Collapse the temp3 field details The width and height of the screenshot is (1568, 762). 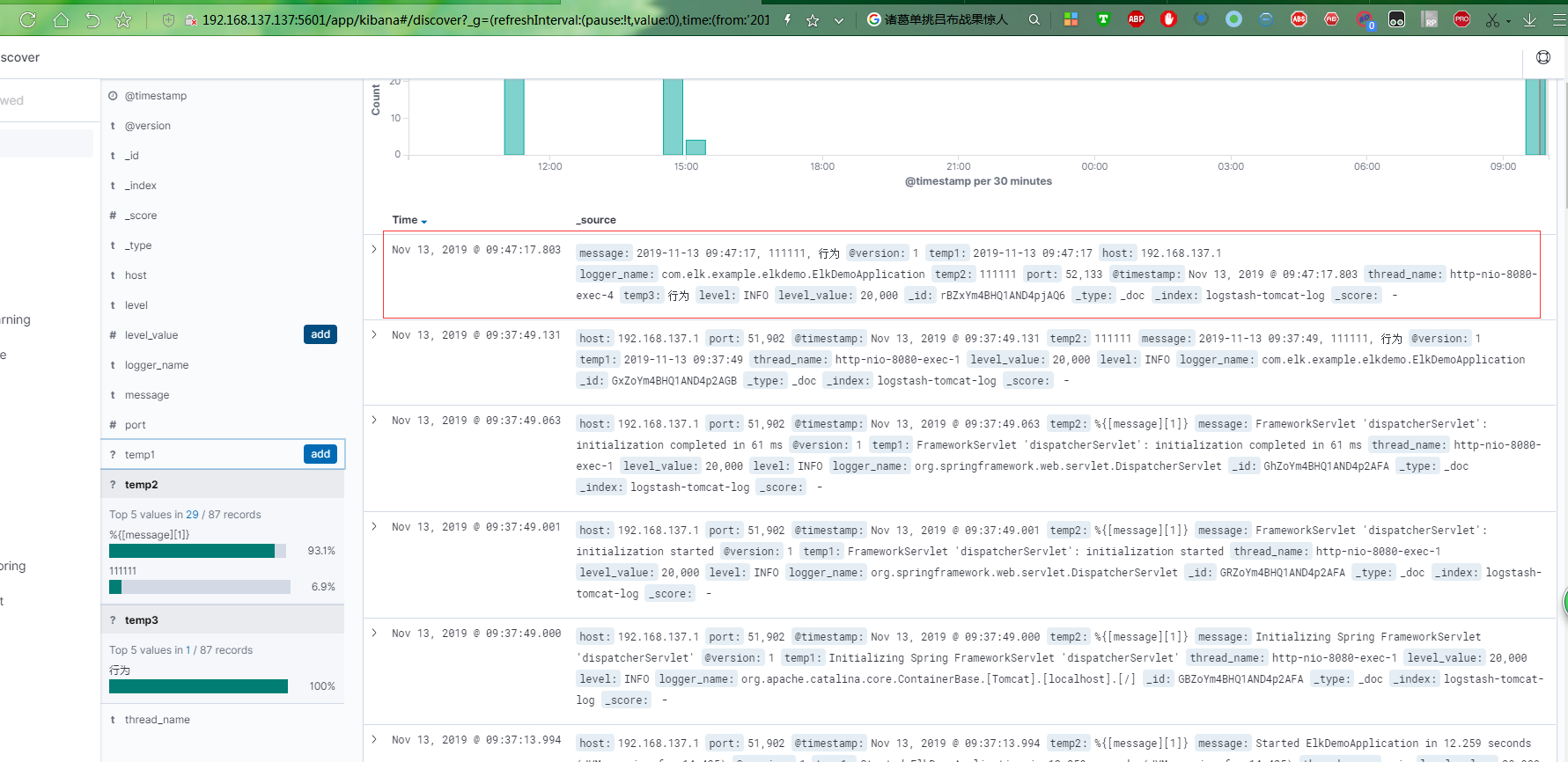pos(222,620)
